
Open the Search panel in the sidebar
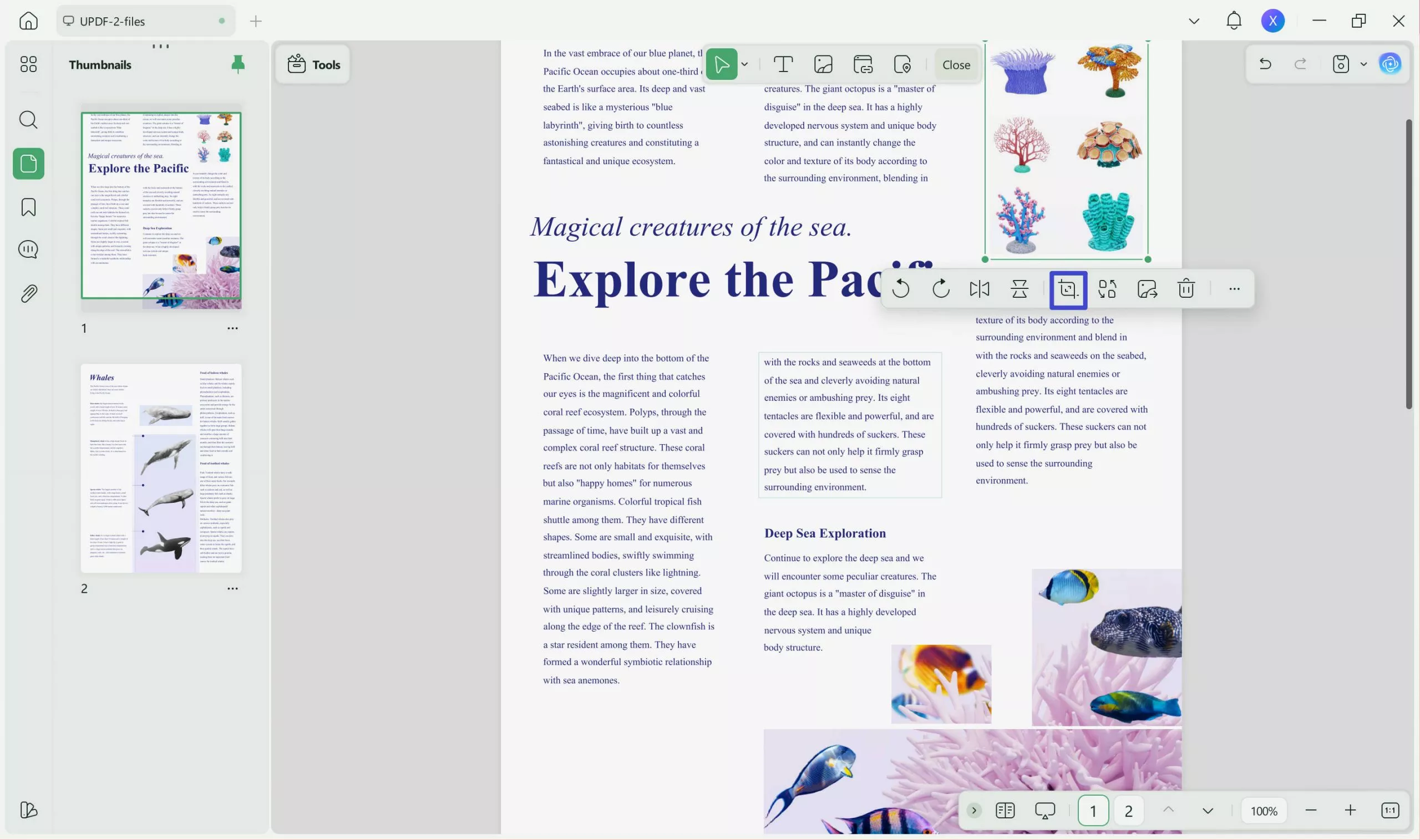28,119
